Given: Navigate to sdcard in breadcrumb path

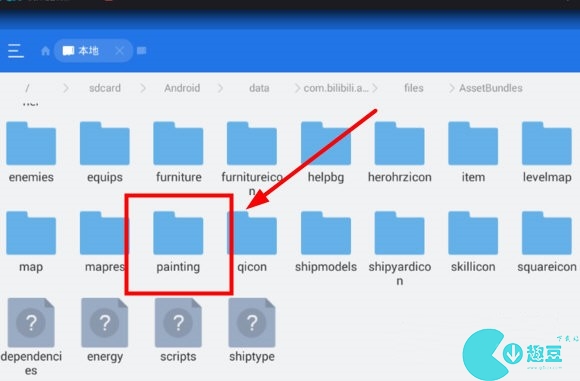Looking at the screenshot, I should click(105, 88).
